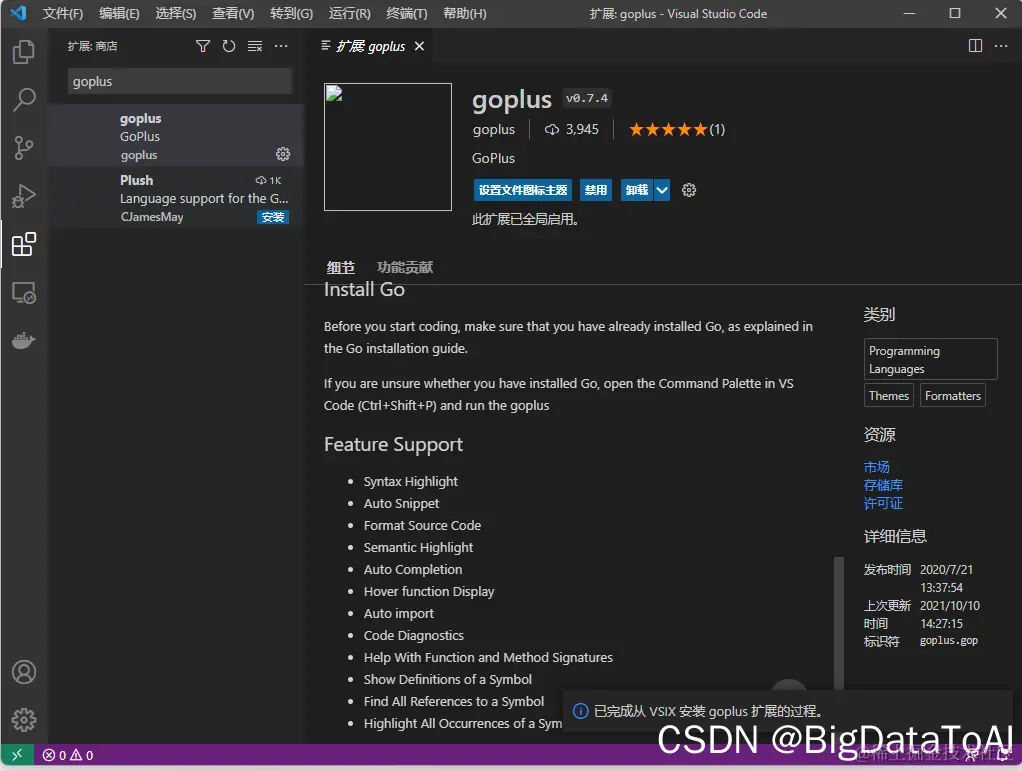Show errors and warnings count panel
The height and width of the screenshot is (771, 1022).
(68, 755)
